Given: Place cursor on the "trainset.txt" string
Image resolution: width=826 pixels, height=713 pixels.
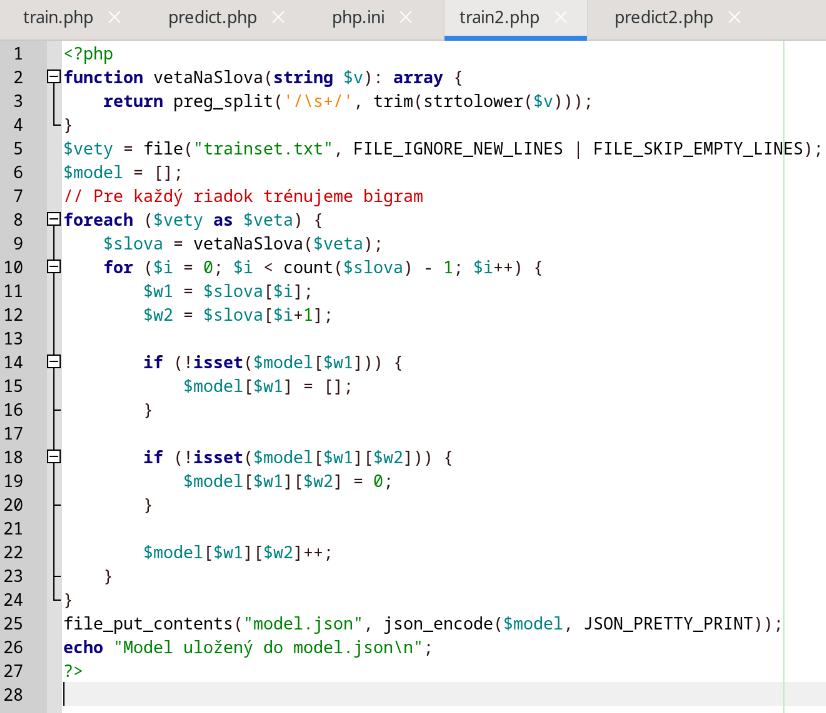Looking at the screenshot, I should [263, 149].
